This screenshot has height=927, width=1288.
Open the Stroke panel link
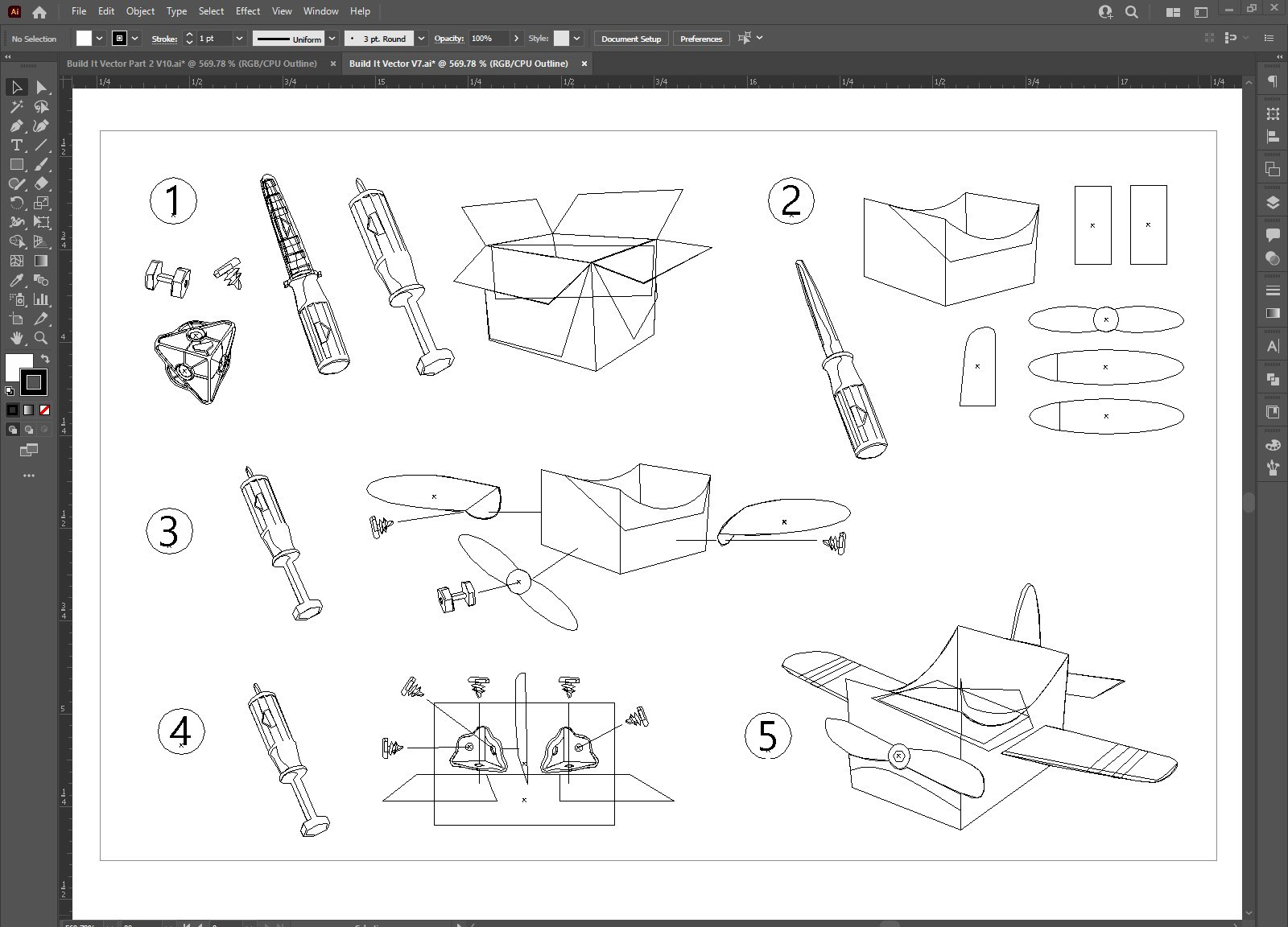tap(164, 39)
